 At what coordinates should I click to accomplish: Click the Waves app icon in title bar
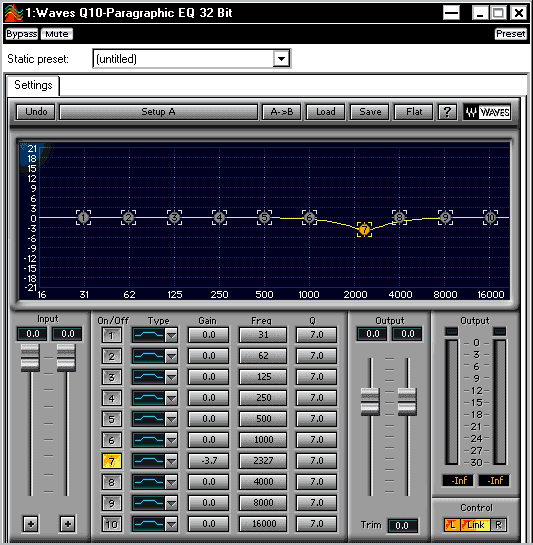coord(14,13)
